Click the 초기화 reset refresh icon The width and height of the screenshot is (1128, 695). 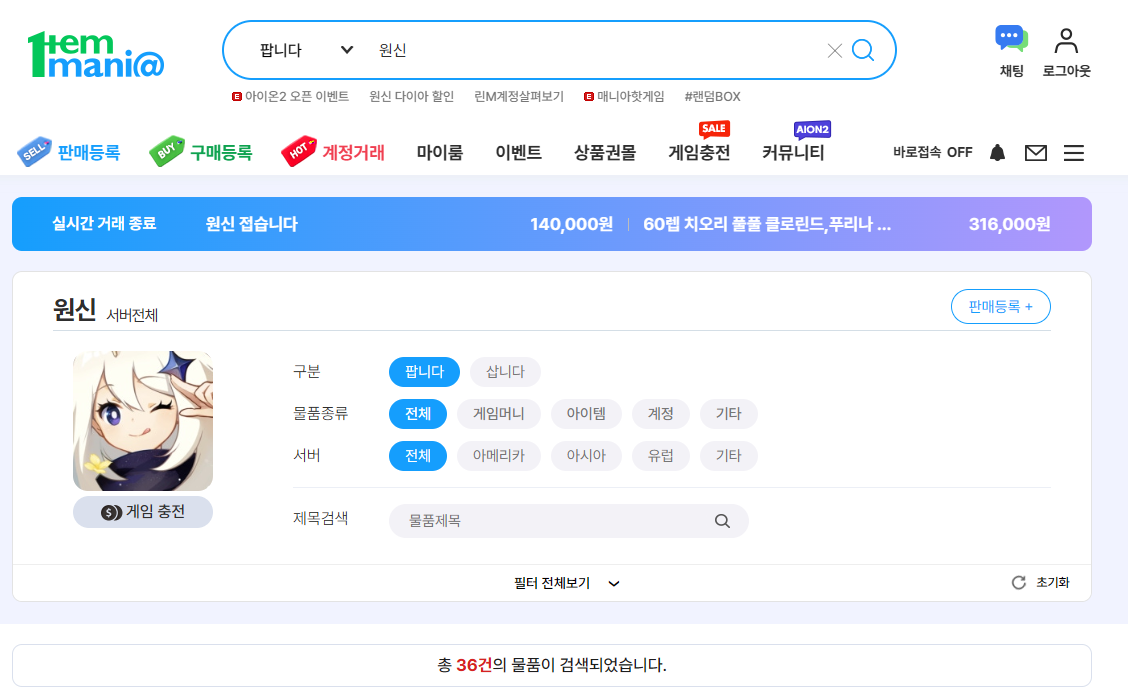point(1019,583)
